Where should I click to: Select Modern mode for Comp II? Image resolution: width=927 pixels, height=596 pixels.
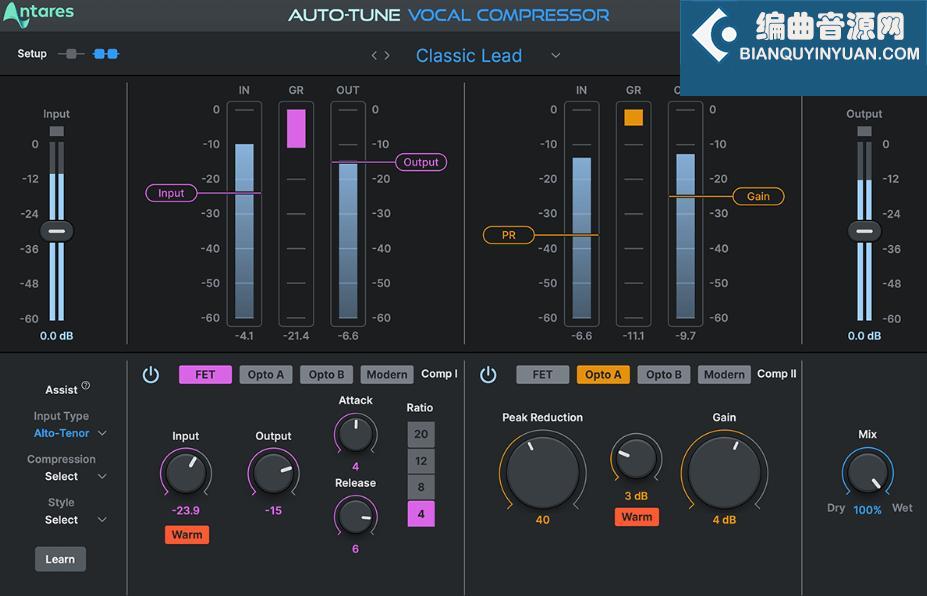click(724, 375)
